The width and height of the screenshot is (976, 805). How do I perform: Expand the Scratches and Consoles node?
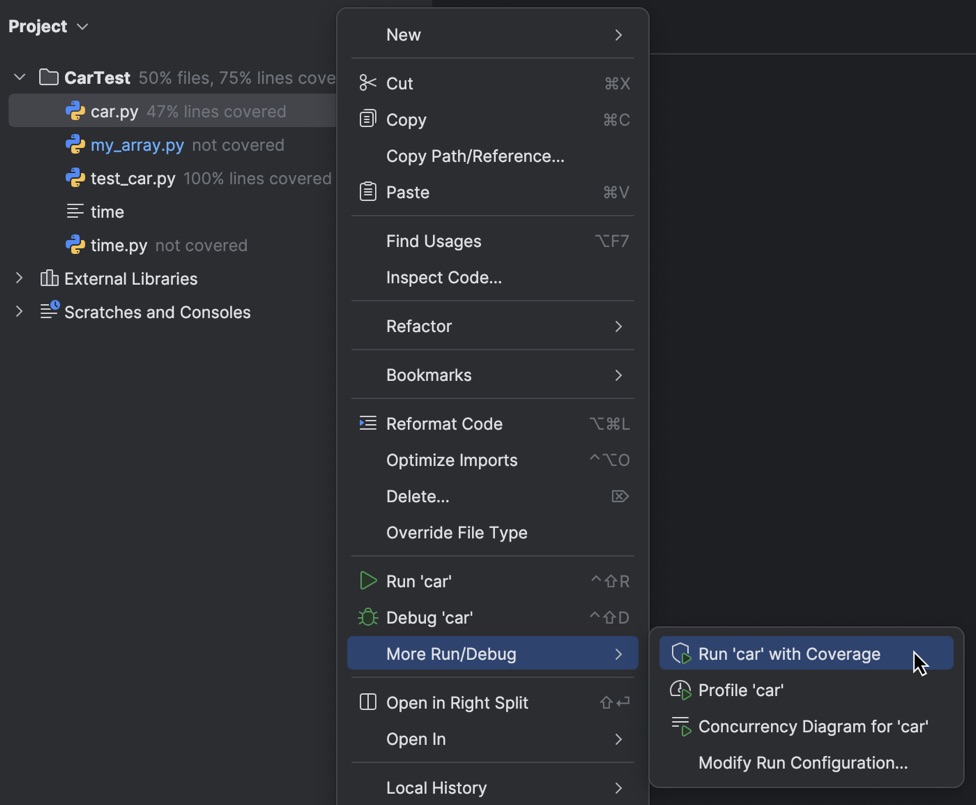click(18, 312)
